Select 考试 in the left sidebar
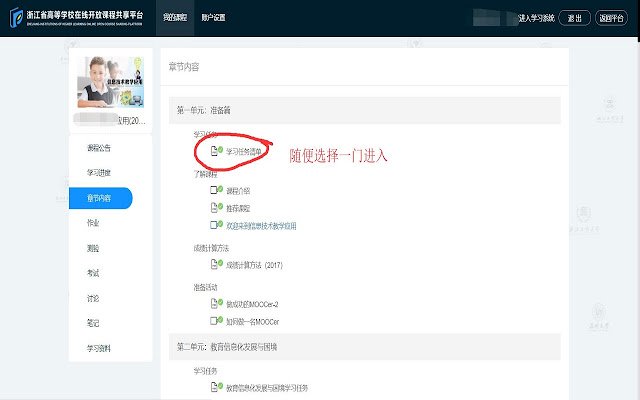 coord(93,273)
